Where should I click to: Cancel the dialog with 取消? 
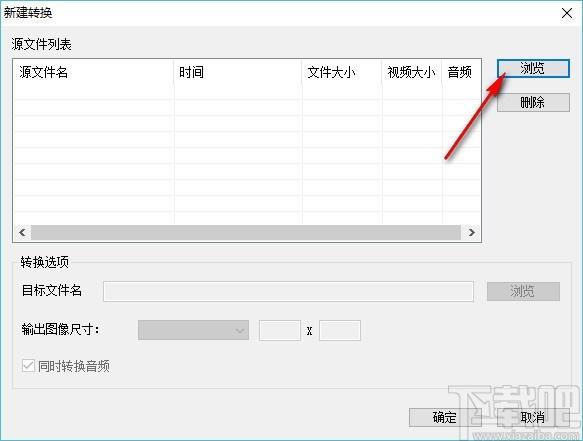tap(533, 417)
